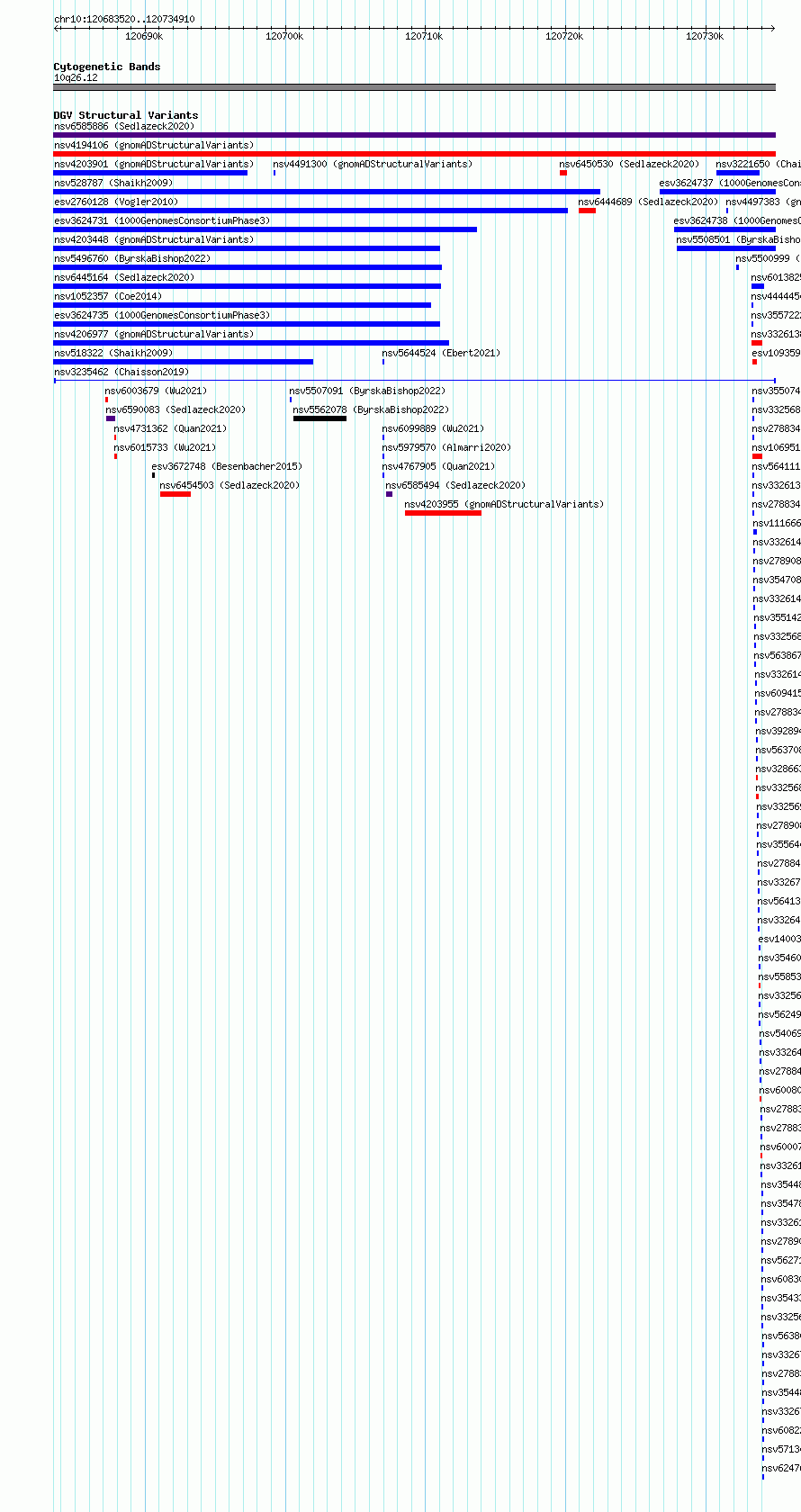Click esv3624735 (1000GenomesConsortiumPhase3) label
Screen dimensions: 801x1512
tap(162, 315)
